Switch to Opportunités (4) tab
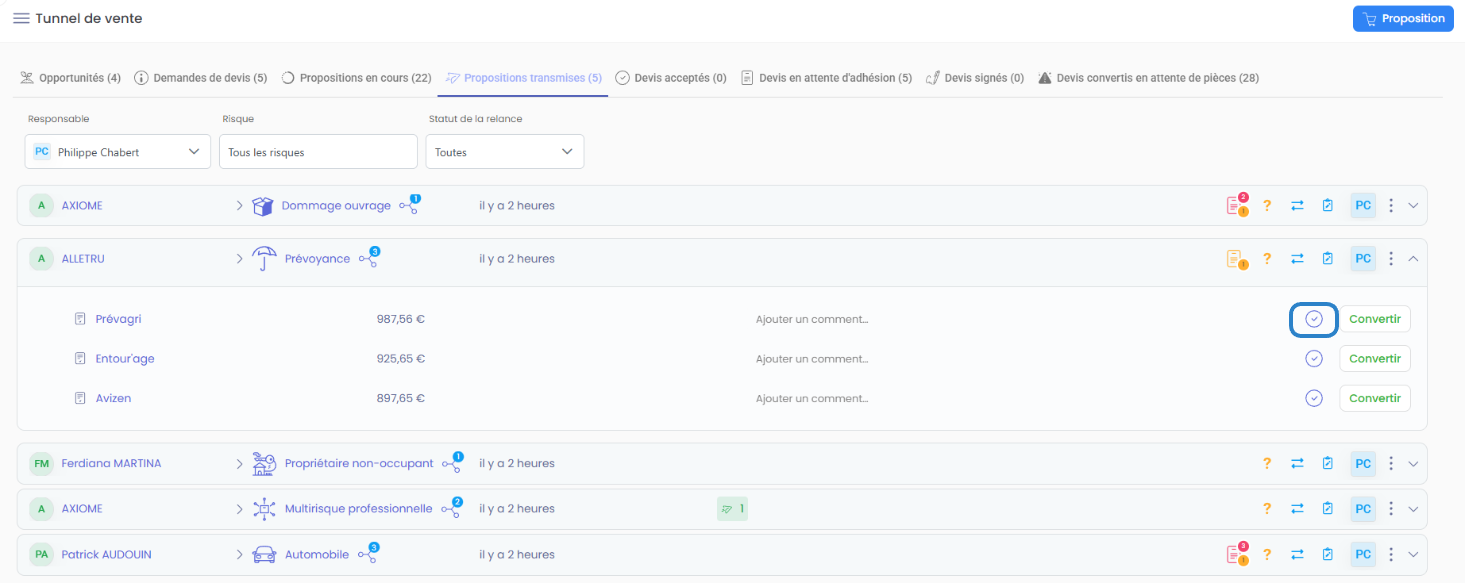 click(x=70, y=78)
